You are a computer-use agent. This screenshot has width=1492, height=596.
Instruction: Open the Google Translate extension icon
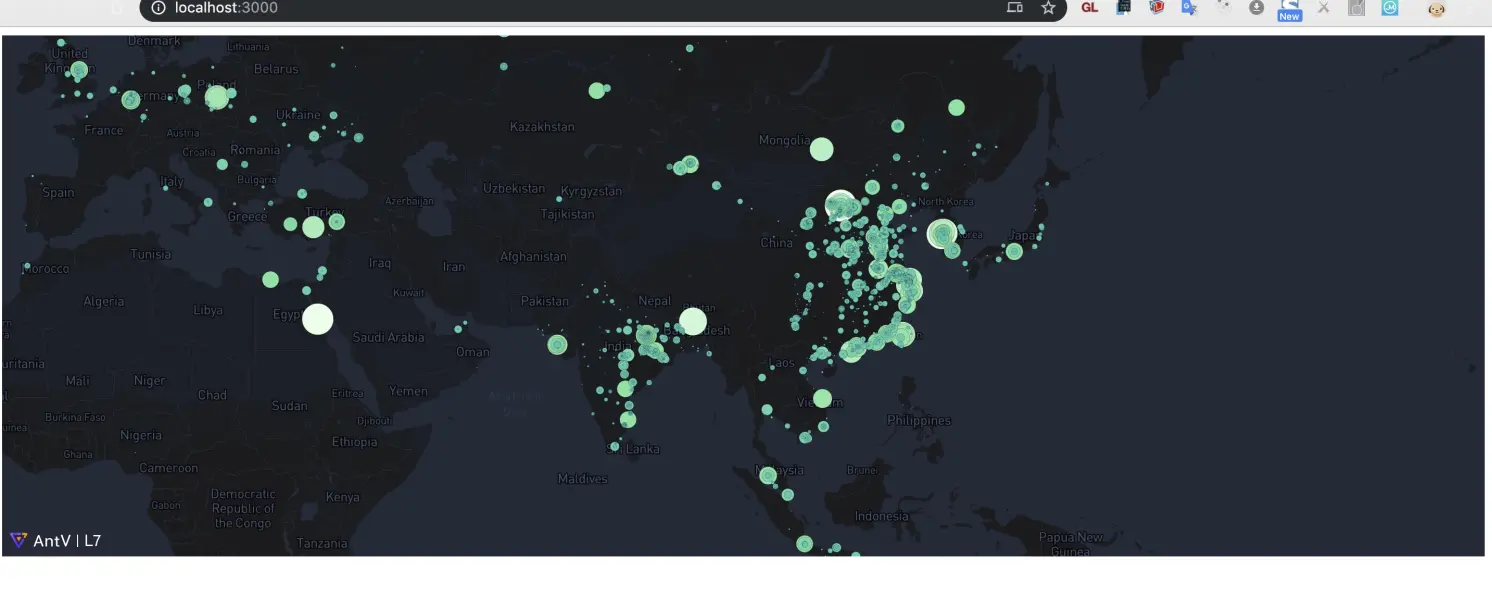1190,8
